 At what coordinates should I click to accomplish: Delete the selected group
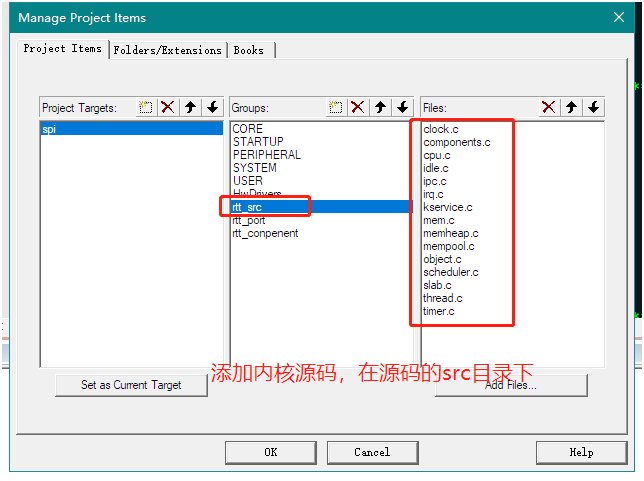pyautogui.click(x=358, y=108)
